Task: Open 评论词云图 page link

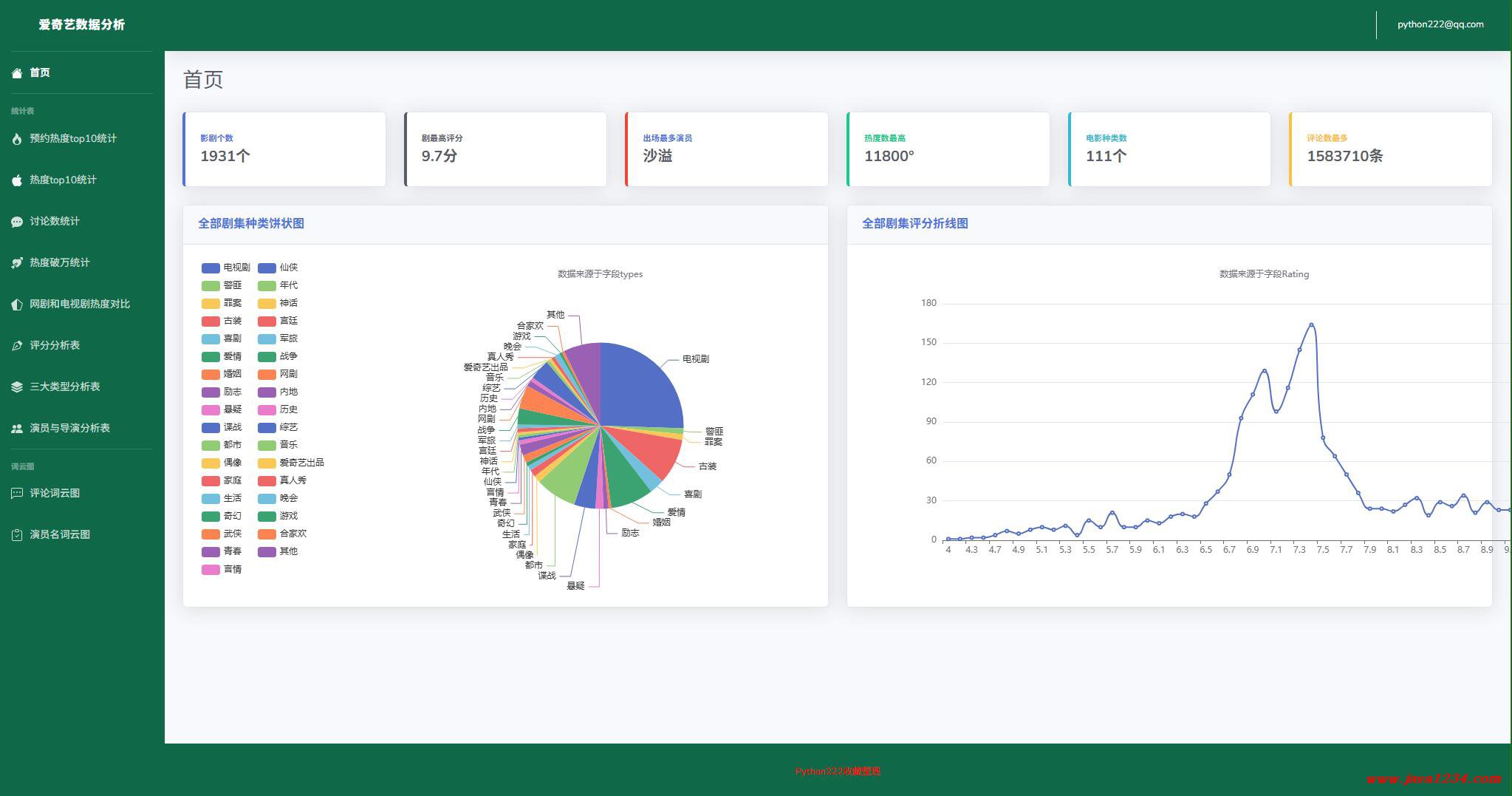Action: 55,493
